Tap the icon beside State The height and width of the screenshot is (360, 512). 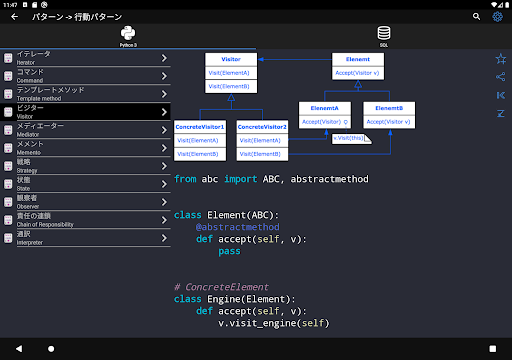(8, 184)
